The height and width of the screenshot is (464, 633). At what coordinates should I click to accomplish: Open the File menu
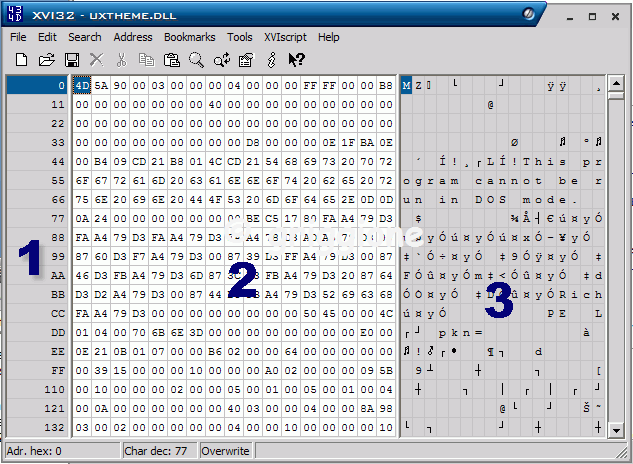18,37
